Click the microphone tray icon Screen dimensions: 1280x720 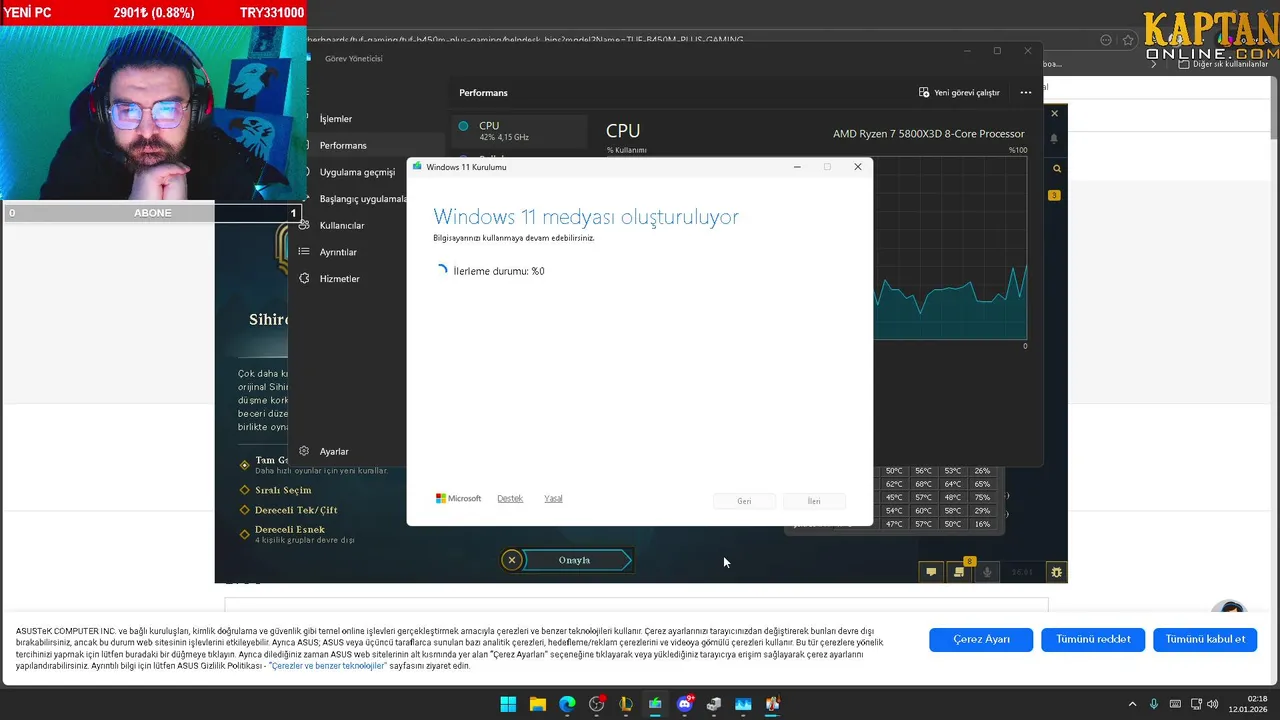click(x=1154, y=704)
